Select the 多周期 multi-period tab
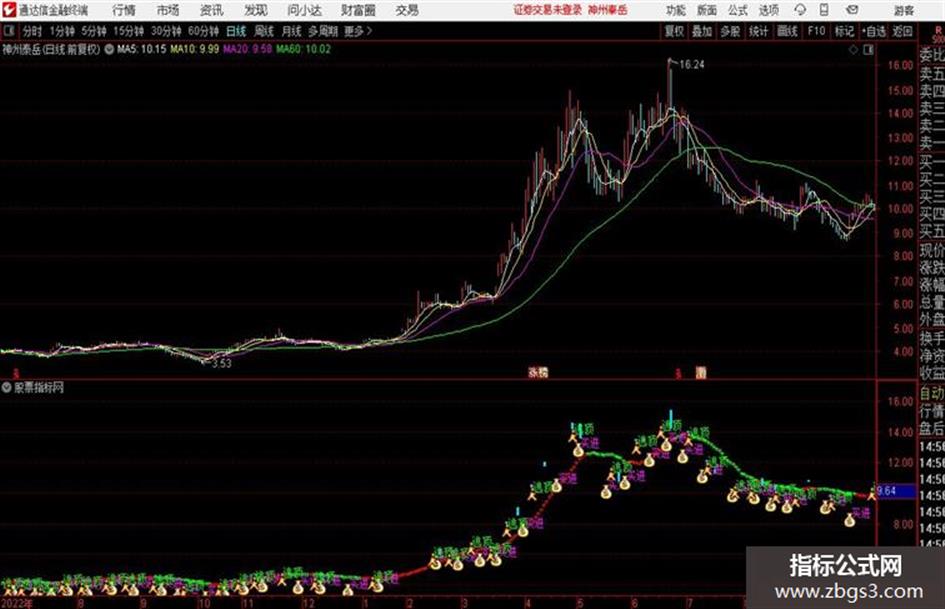This screenshot has width=945, height=609. tap(323, 31)
